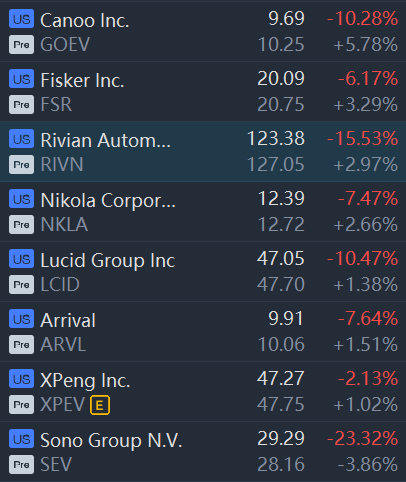This screenshot has height=482, width=406.
Task: Click the US badge beside Fisker Inc.
Action: (x=21, y=80)
